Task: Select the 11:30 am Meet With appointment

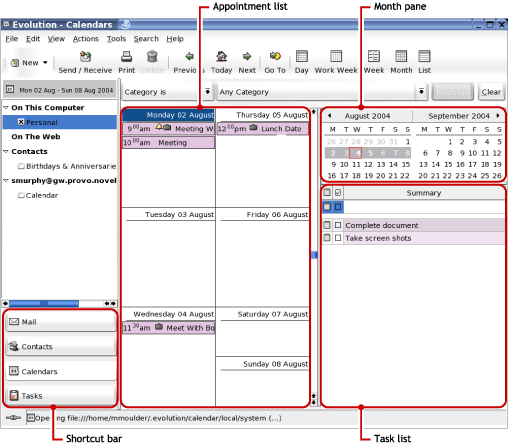Action: tap(168, 328)
